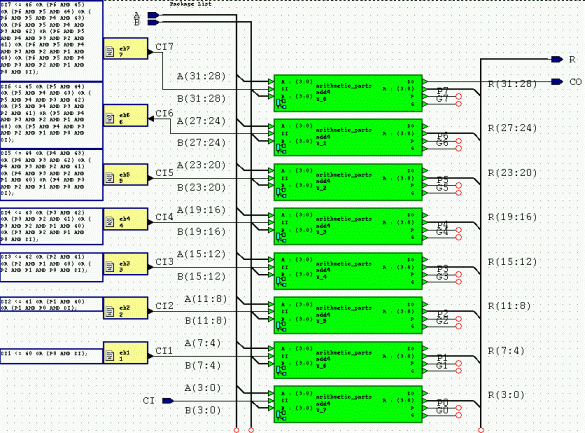This screenshot has width=585, height=433.
Task: Select the green add4 instance I_7
Action: pyautogui.click(x=348, y=404)
